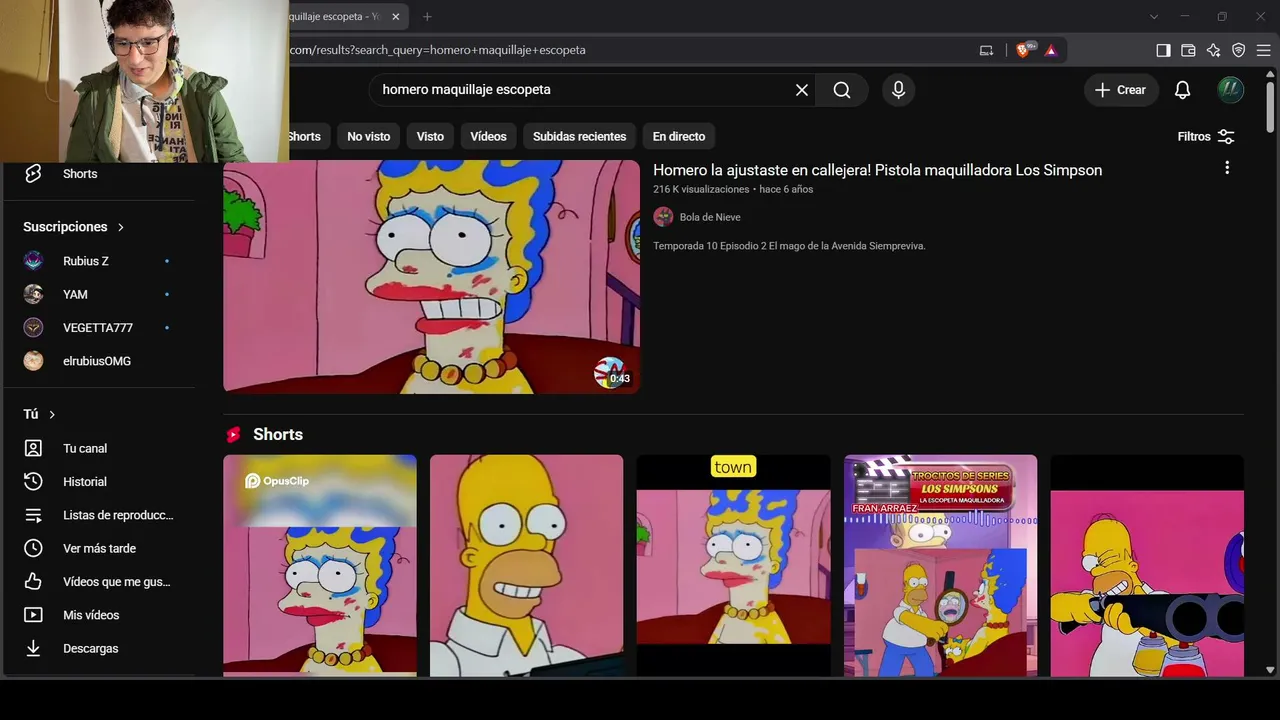Screen dimensions: 1280x720
Task: Close the 'maquillaje escopeta' browser tab
Action: 396,17
